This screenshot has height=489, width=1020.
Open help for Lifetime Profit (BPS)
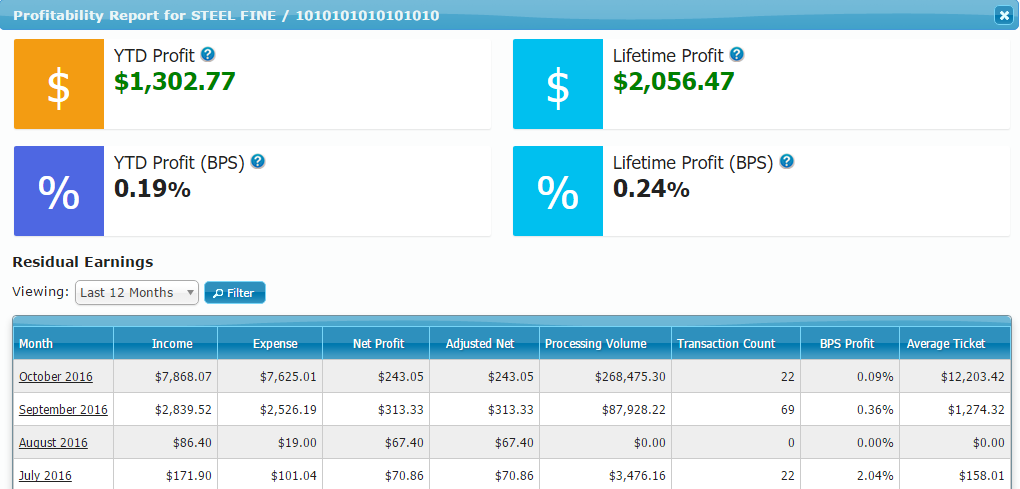[787, 162]
